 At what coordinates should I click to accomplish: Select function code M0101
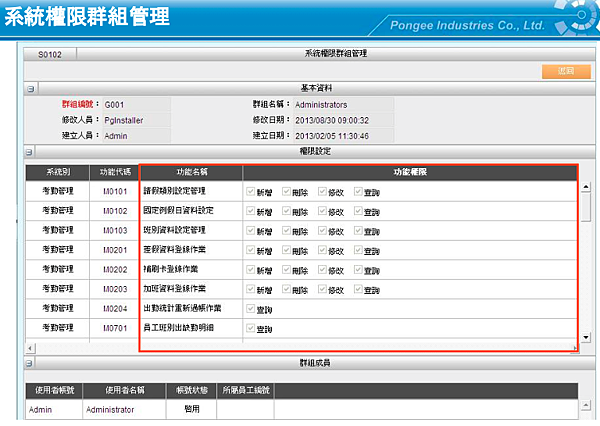click(x=115, y=191)
